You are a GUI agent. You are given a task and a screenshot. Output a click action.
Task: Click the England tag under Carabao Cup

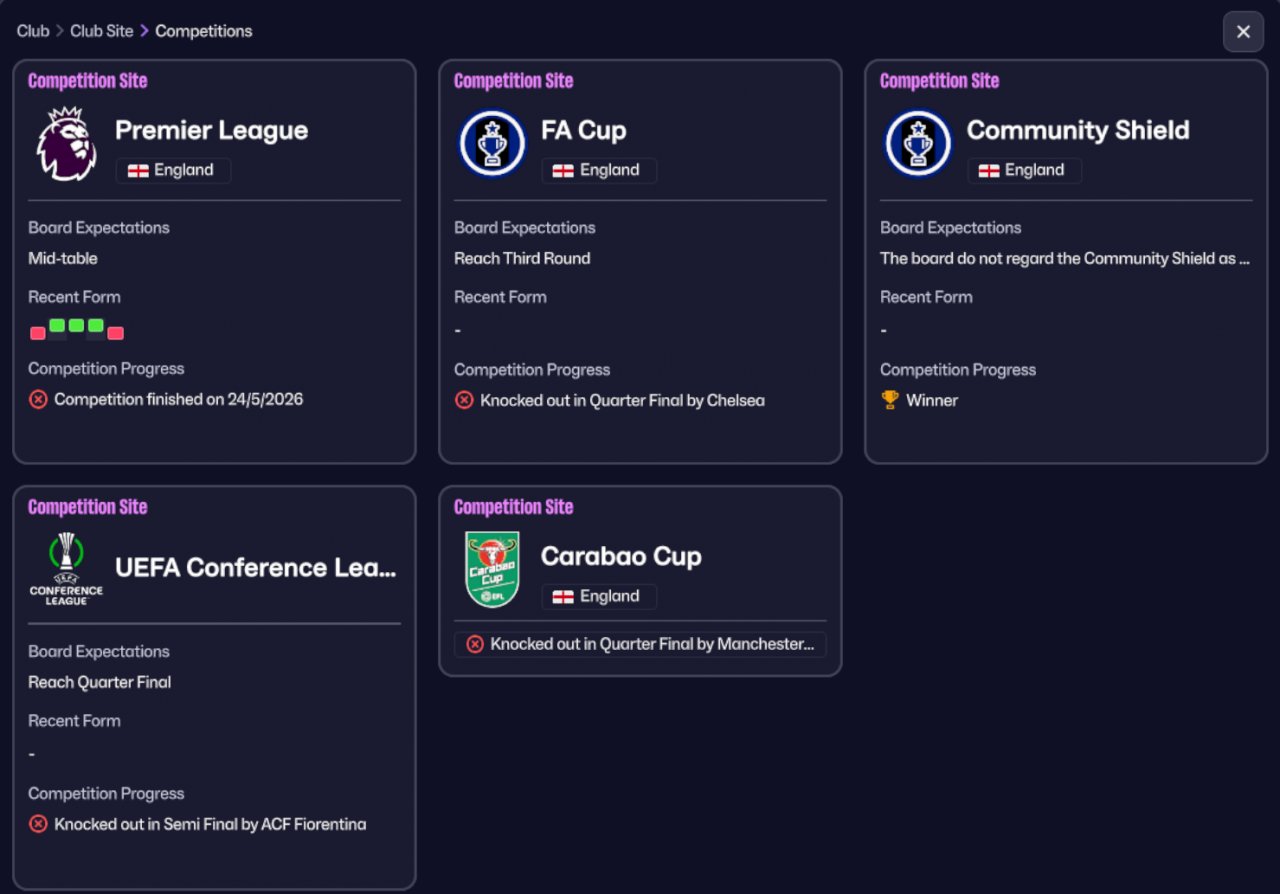[599, 596]
